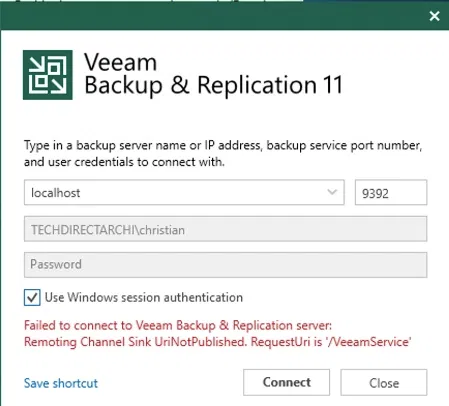449x406 pixels.
Task: Select the 9392 port number field
Action: point(391,193)
